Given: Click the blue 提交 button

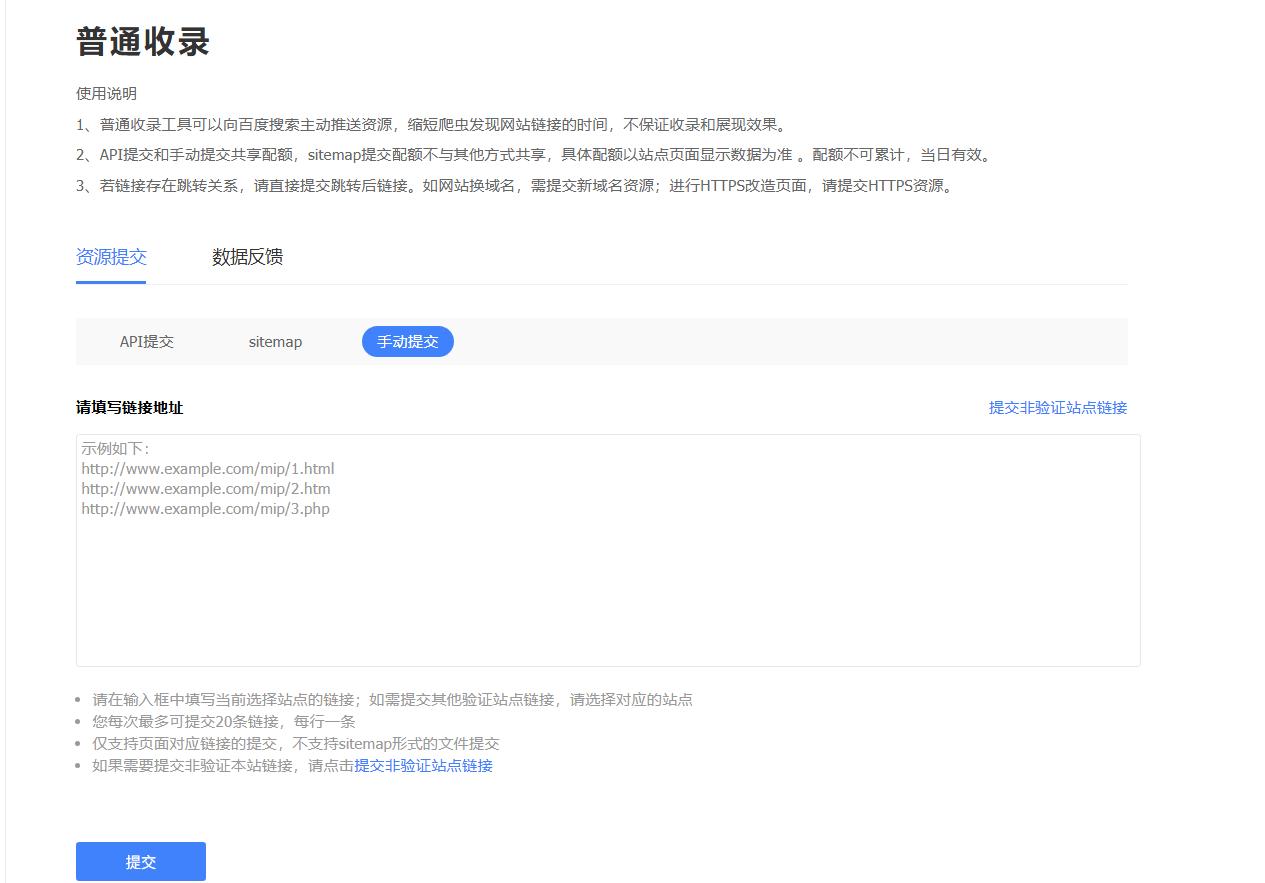Looking at the screenshot, I should click(x=141, y=862).
